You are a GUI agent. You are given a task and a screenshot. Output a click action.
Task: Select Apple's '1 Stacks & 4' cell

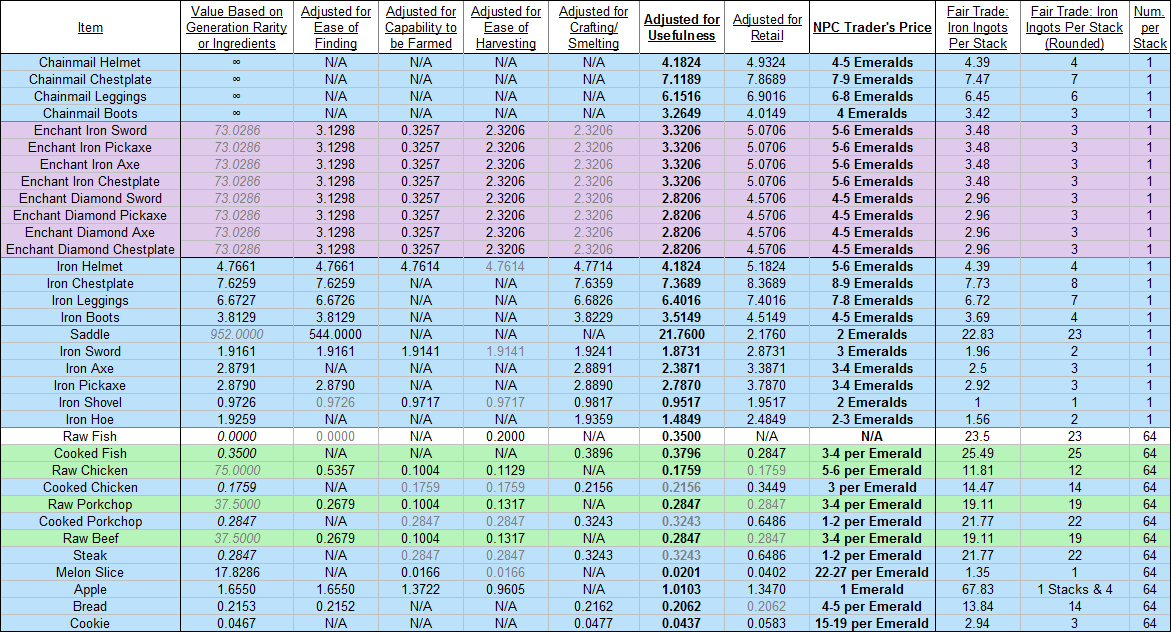point(1074,589)
